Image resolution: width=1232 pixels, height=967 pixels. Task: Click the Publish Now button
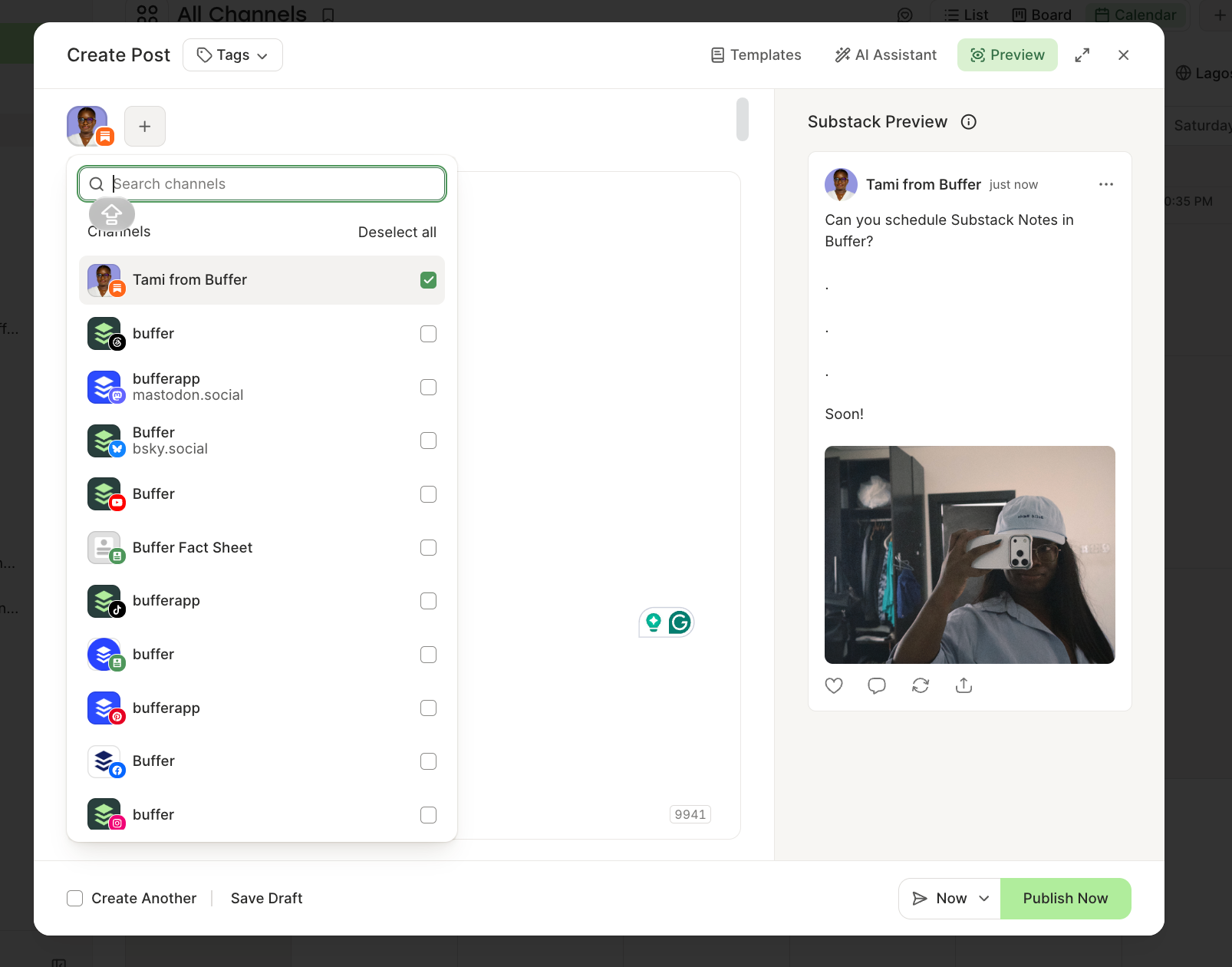1066,899
